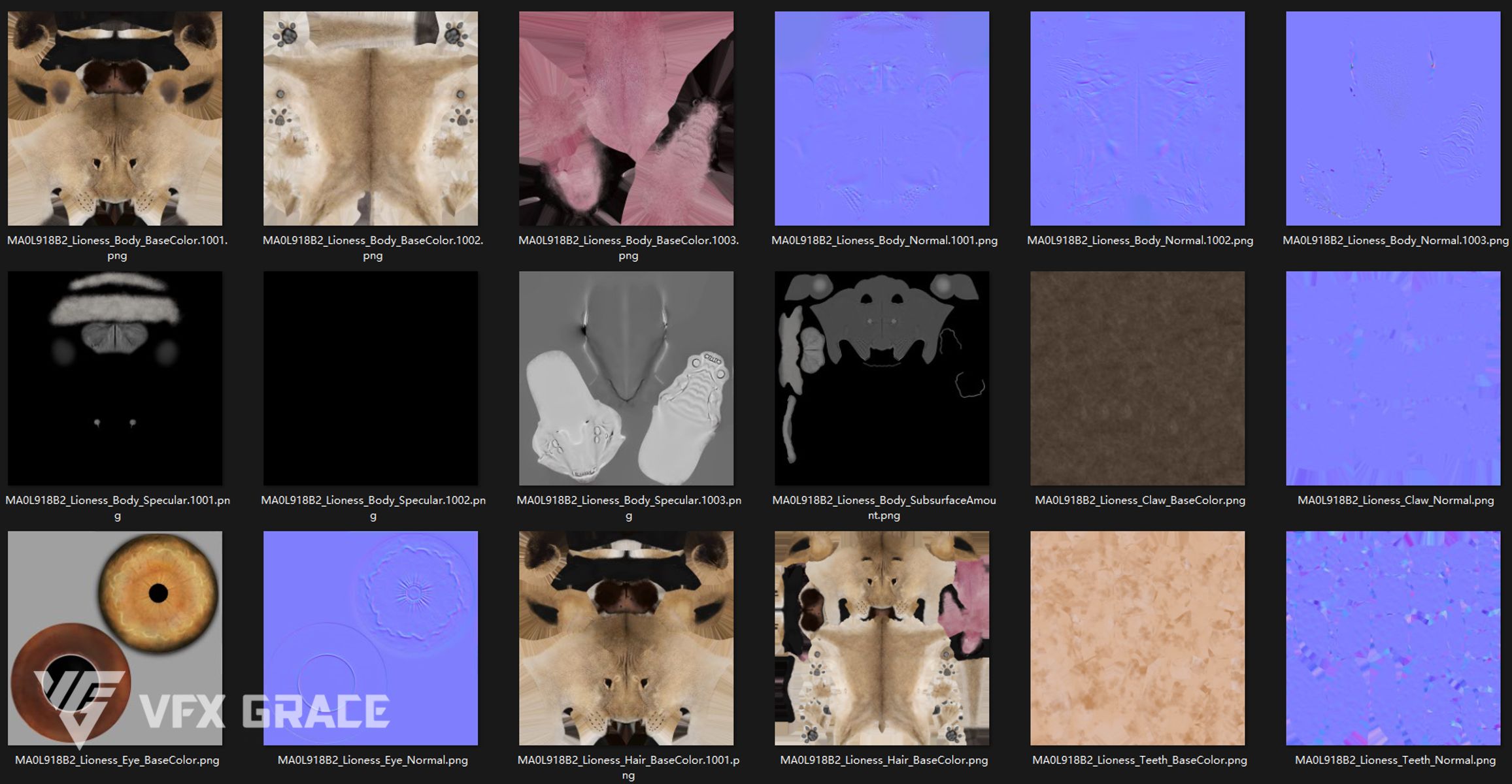Image resolution: width=1512 pixels, height=784 pixels.
Task: Click Lioness_Hair_BaseColor.1001.png thumbnail
Action: tap(626, 638)
